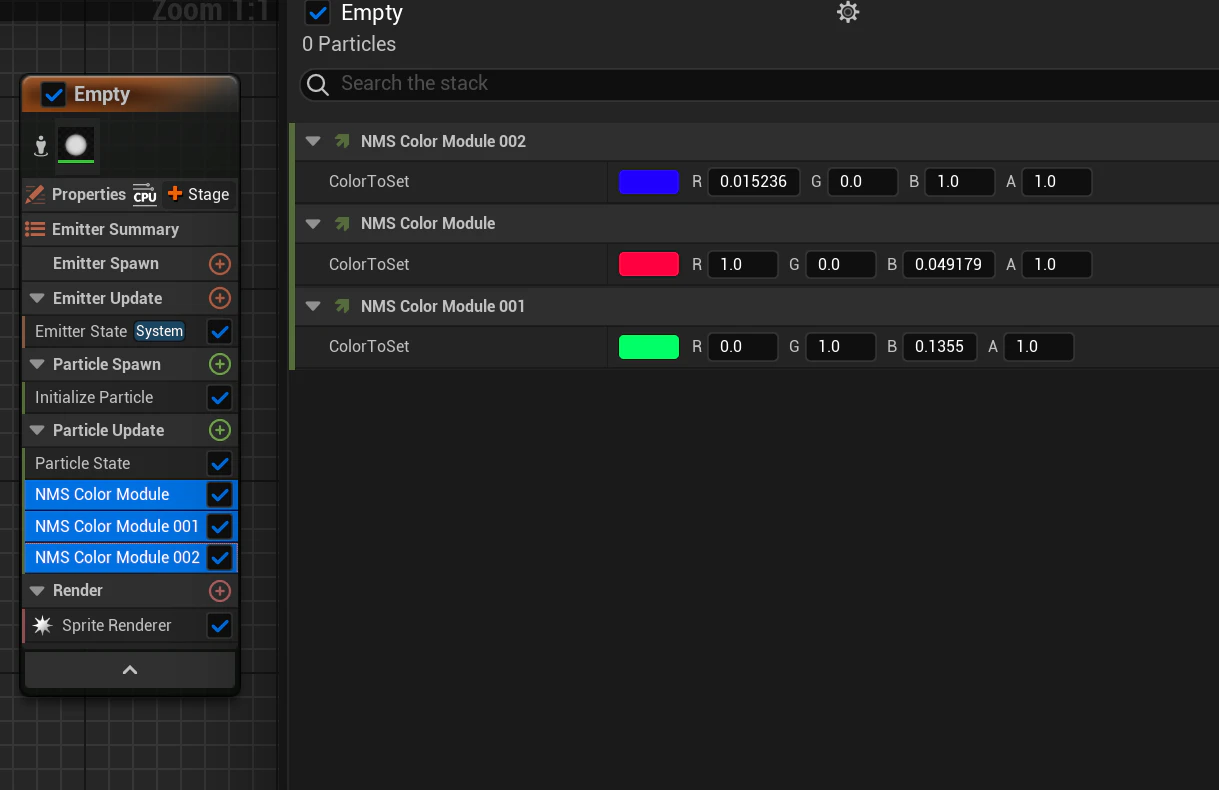Collapse NMS Color Module 001 stack section

pos(313,306)
